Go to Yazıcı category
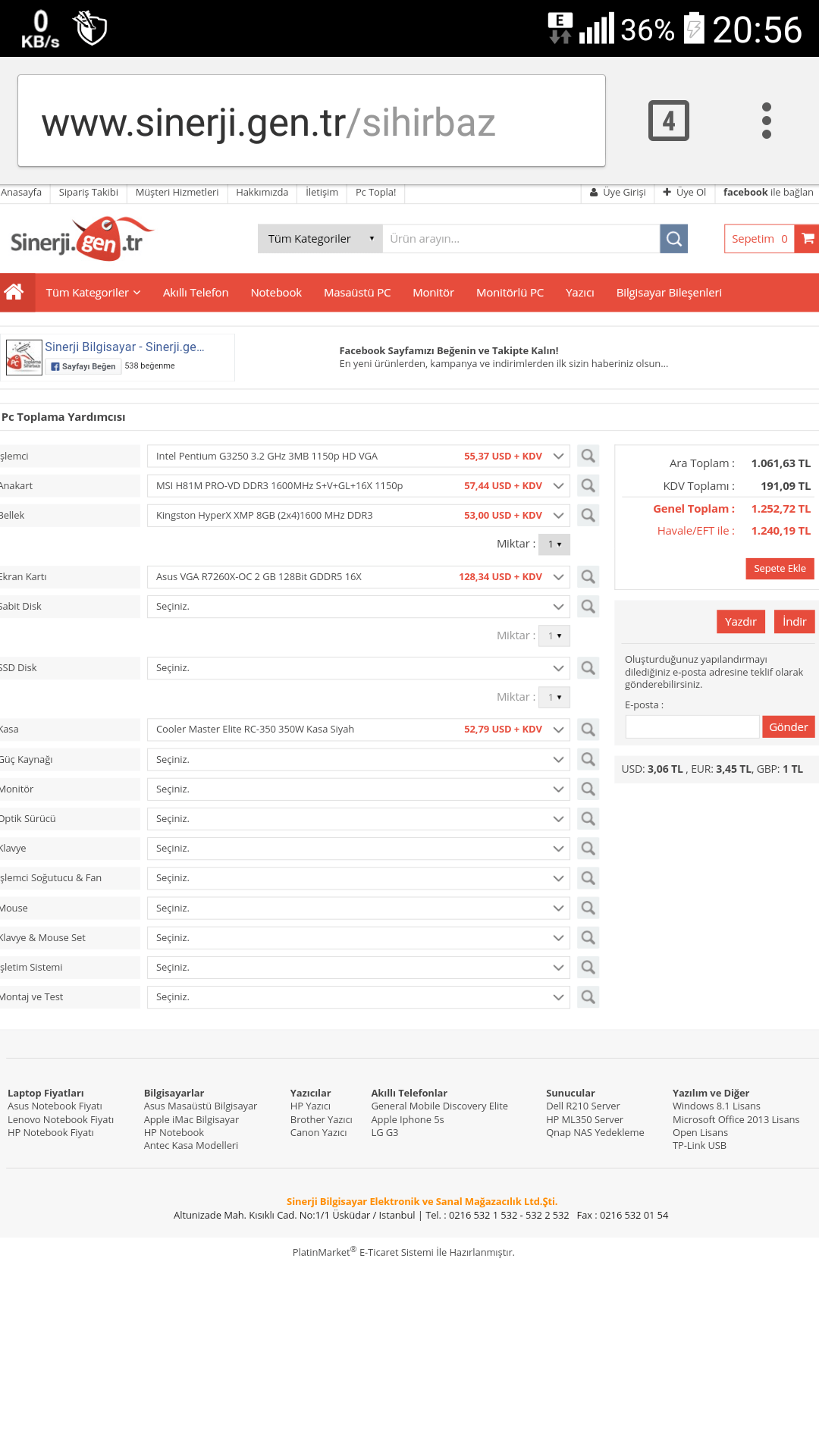Image resolution: width=819 pixels, height=1456 pixels. click(580, 293)
